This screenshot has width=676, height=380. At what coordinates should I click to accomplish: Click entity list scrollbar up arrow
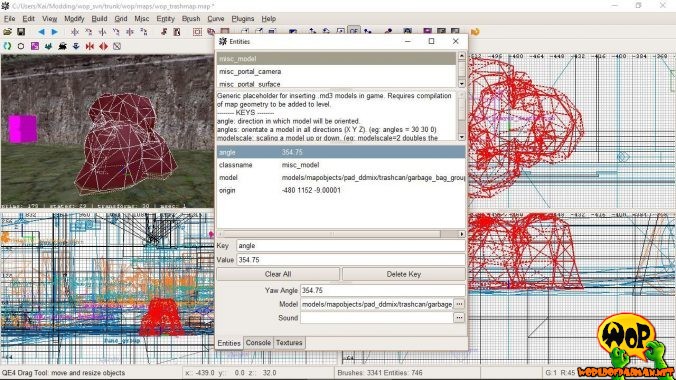[x=462, y=56]
